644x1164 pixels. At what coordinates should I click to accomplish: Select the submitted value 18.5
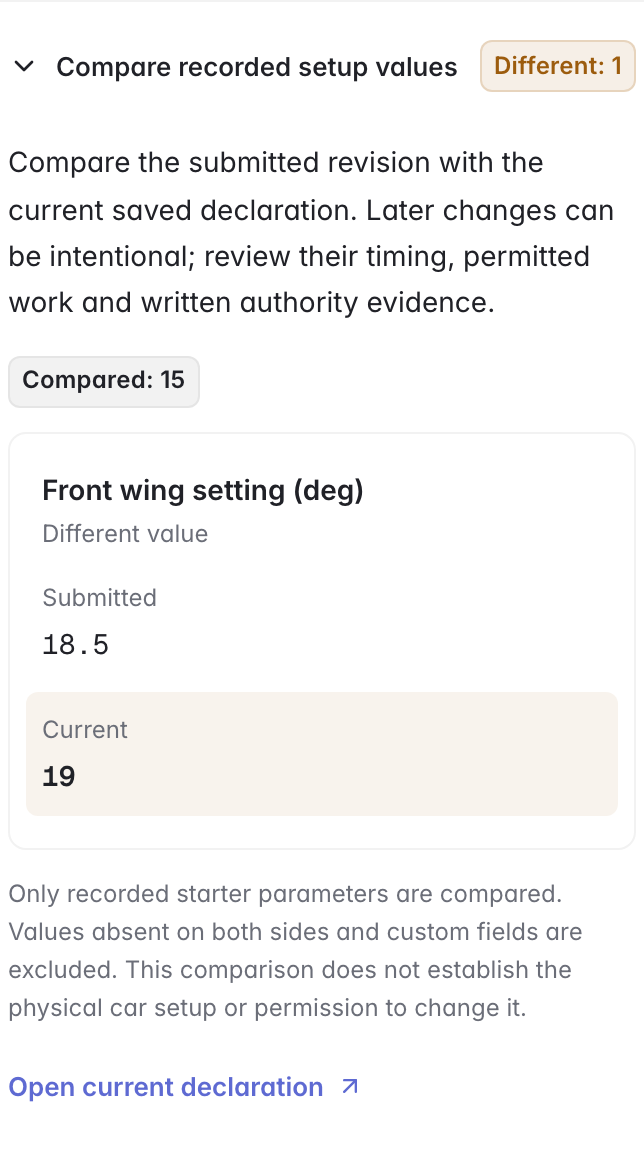tap(76, 645)
